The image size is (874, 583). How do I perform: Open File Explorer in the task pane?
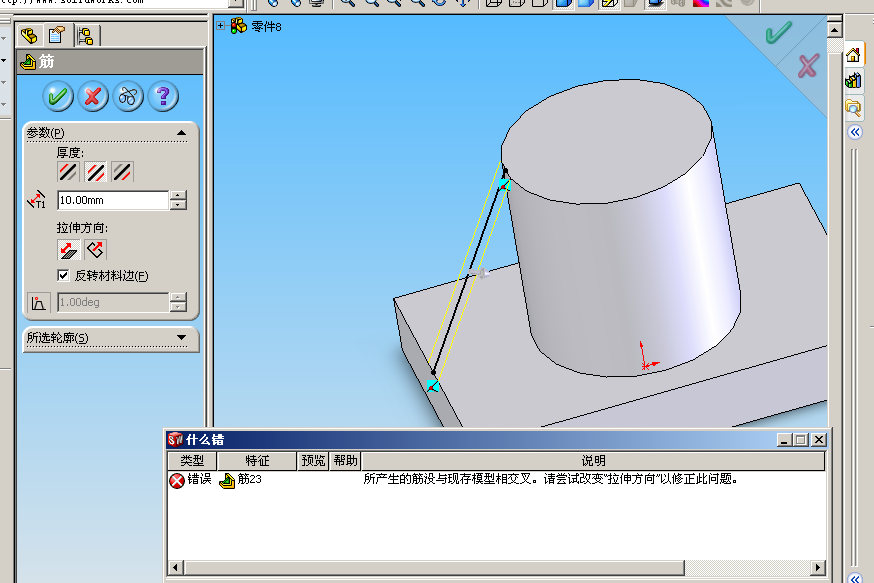click(x=853, y=106)
